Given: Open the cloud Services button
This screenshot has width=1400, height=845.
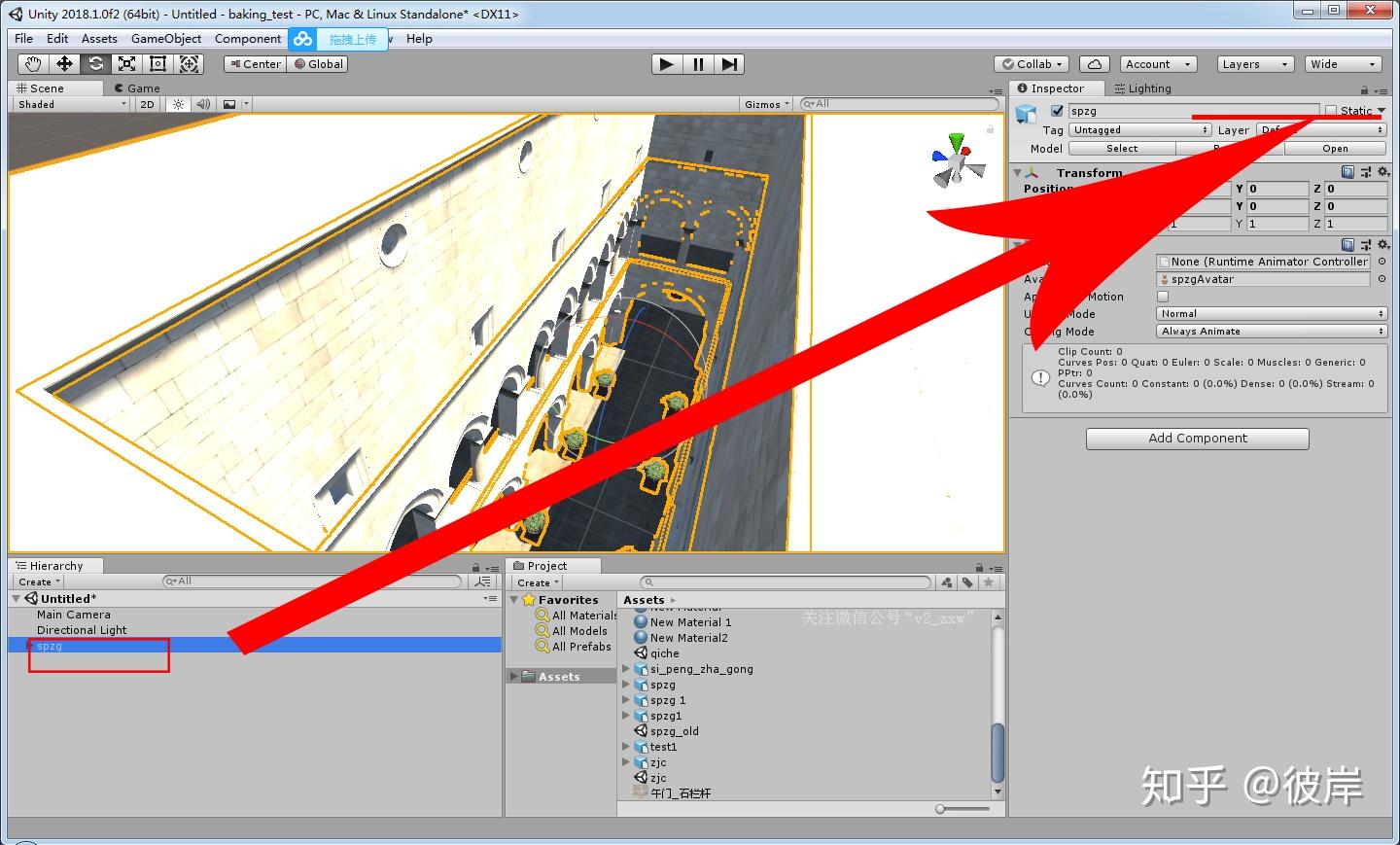Looking at the screenshot, I should click(x=1095, y=64).
